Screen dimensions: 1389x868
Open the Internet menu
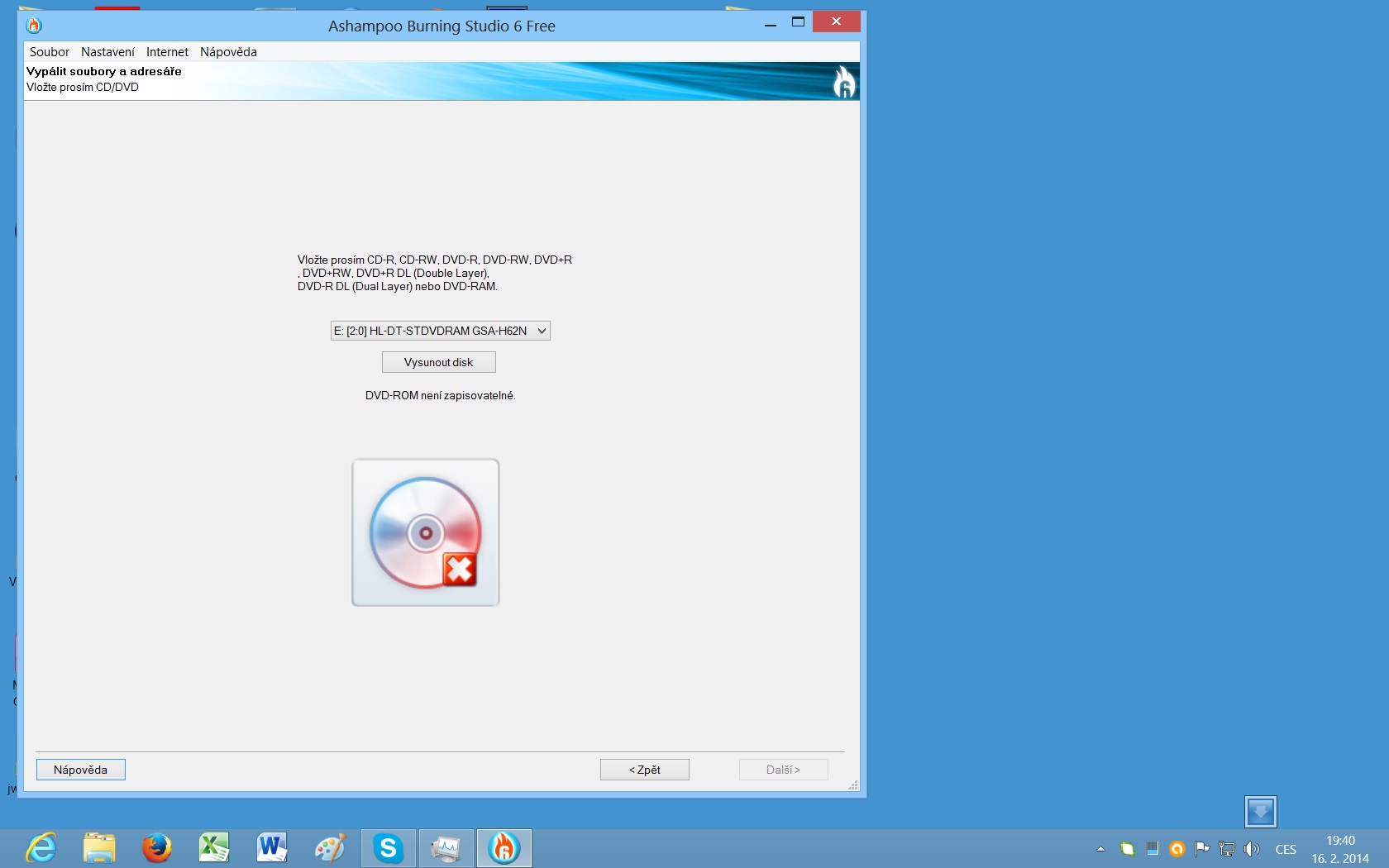167,52
